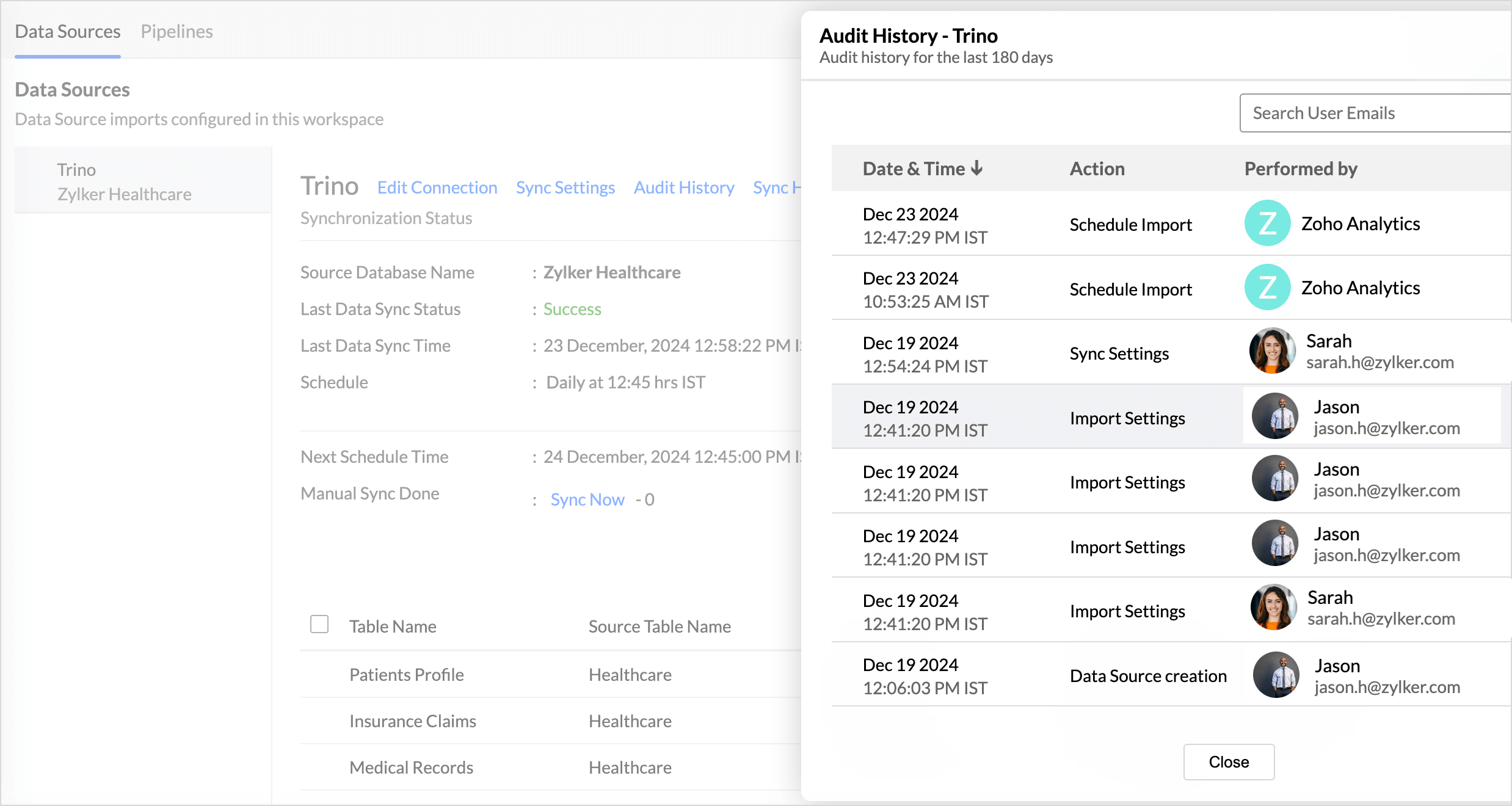Image resolution: width=1512 pixels, height=806 pixels.
Task: Click sarah.h@zylker.com in Sync Settings row
Action: [1380, 362]
